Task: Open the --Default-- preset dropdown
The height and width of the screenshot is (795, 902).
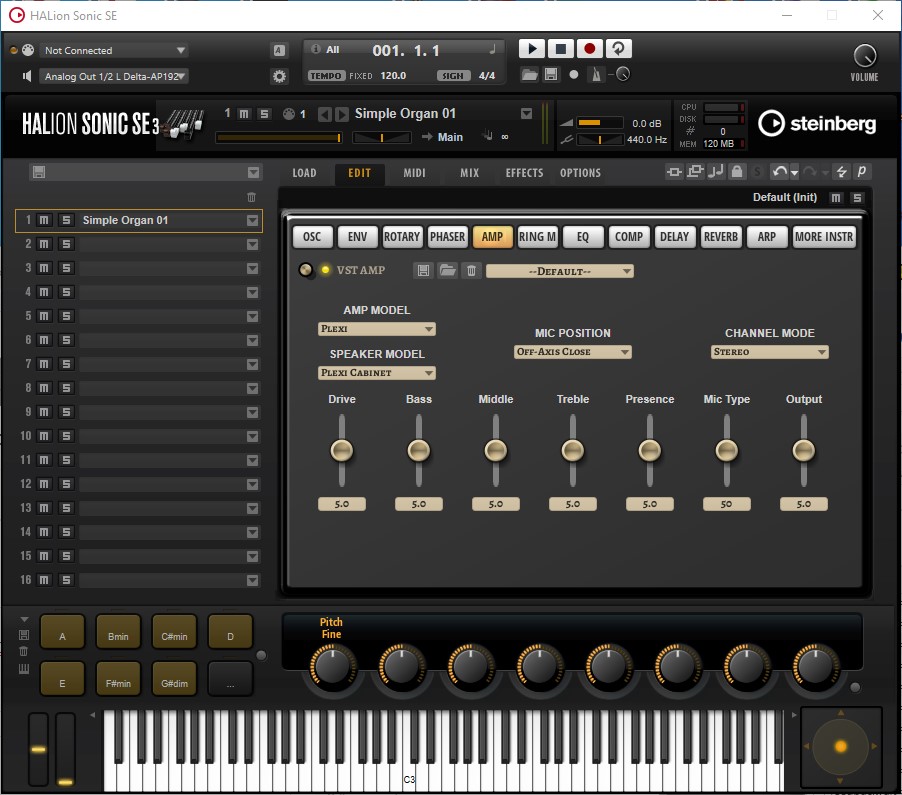Action: (560, 271)
